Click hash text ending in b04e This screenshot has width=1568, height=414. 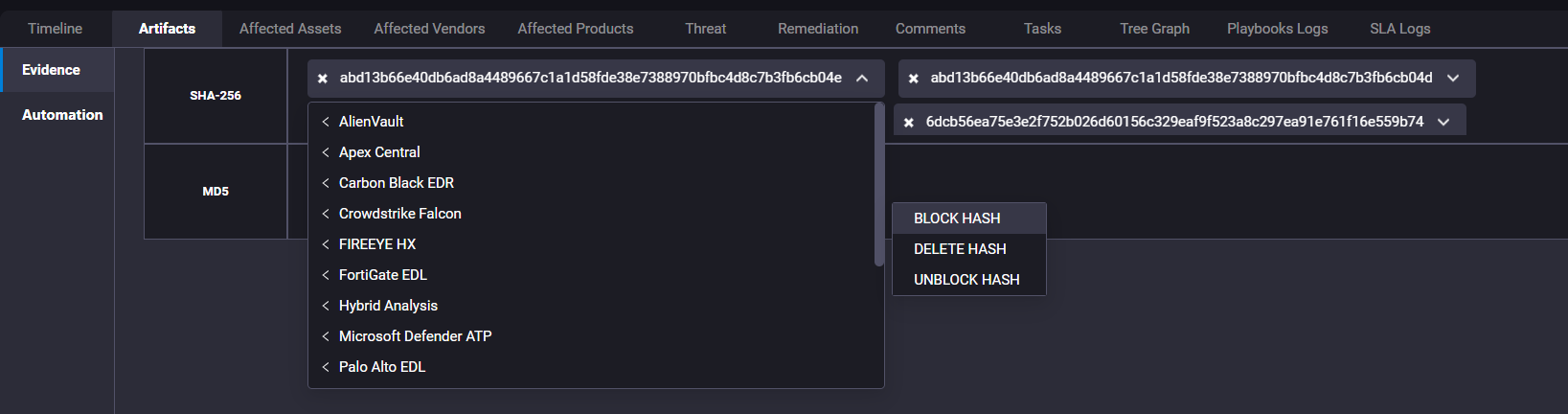591,78
